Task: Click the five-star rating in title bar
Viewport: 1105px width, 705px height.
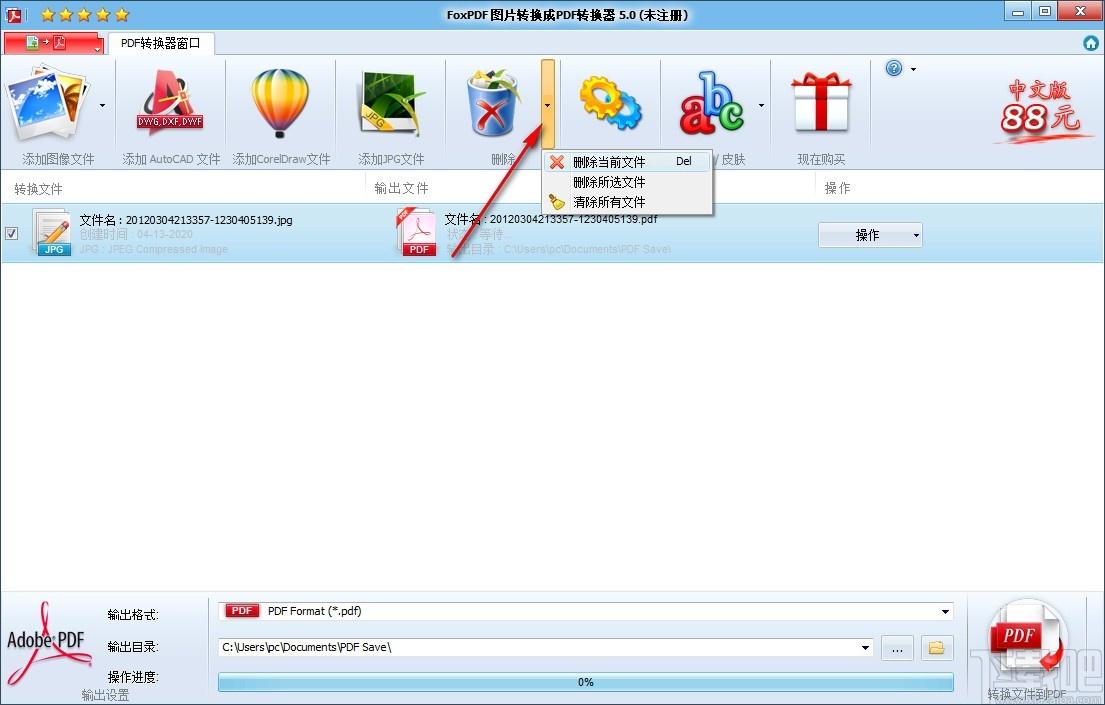Action: pyautogui.click(x=85, y=15)
